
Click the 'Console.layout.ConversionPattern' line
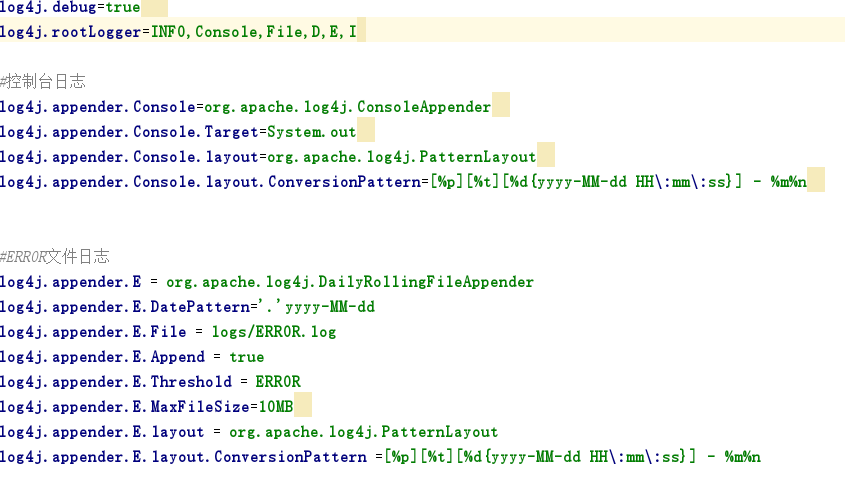[404, 182]
